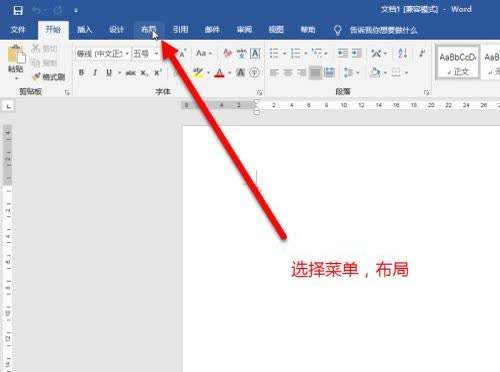Open the highlight color dropdown arrow
Viewport: 500px width, 372px height.
pyautogui.click(x=208, y=73)
